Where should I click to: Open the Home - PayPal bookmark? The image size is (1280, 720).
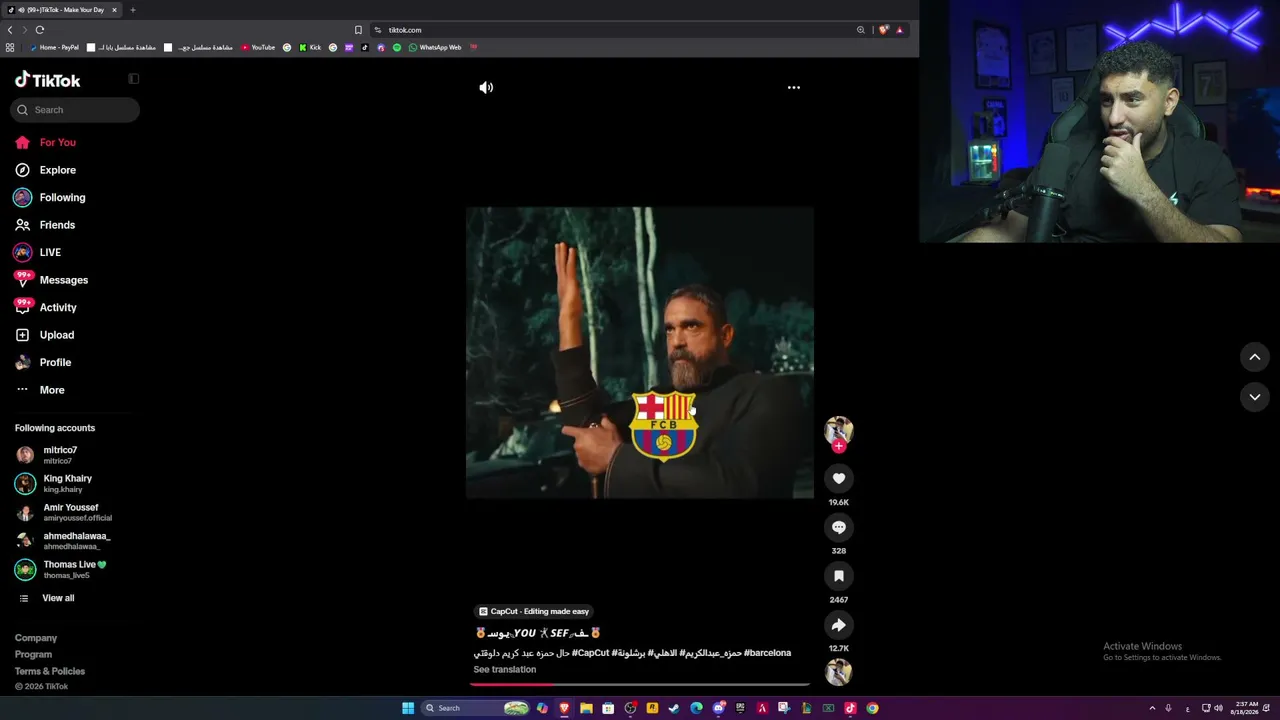[55, 47]
